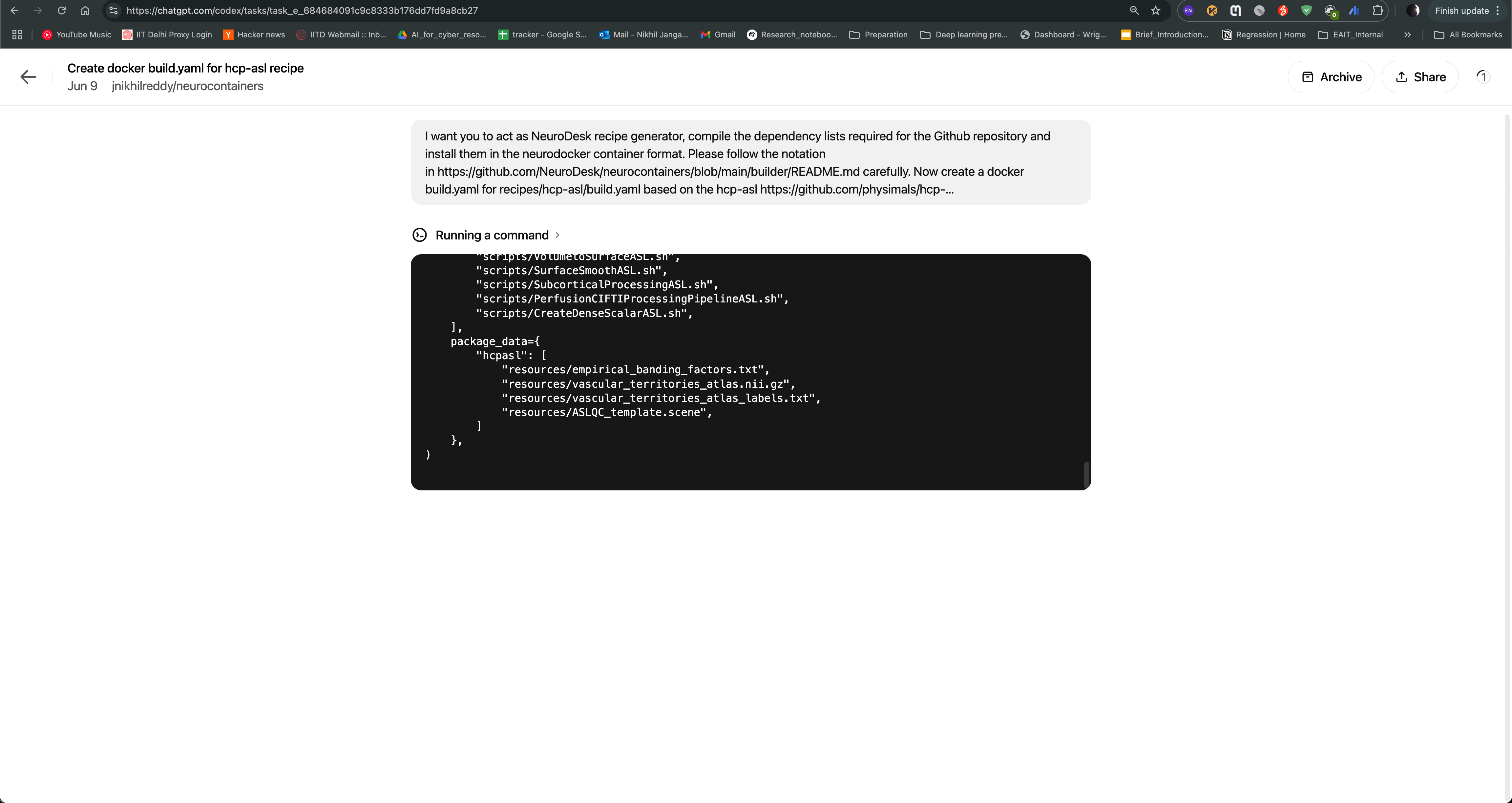Click the back arrow beside task title
1512x803 pixels.
[x=28, y=77]
